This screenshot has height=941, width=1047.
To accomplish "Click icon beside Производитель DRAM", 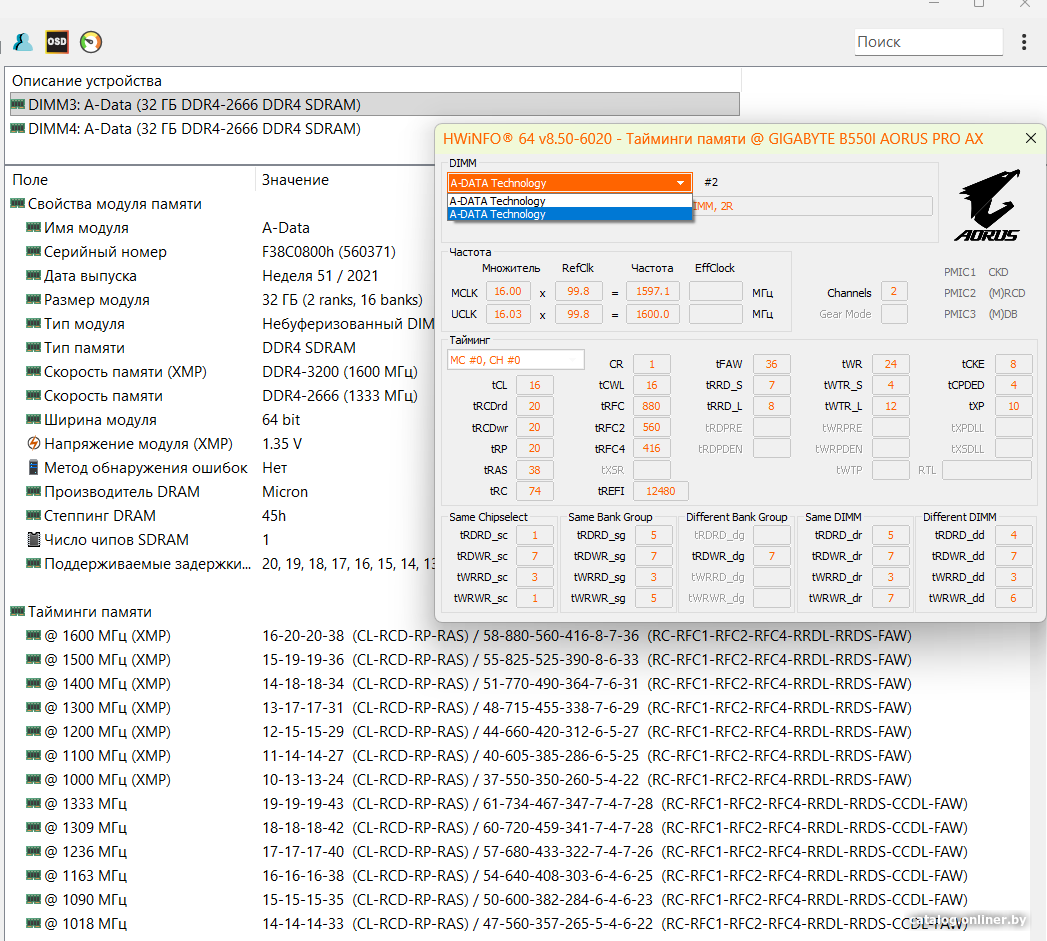I will click(33, 492).
